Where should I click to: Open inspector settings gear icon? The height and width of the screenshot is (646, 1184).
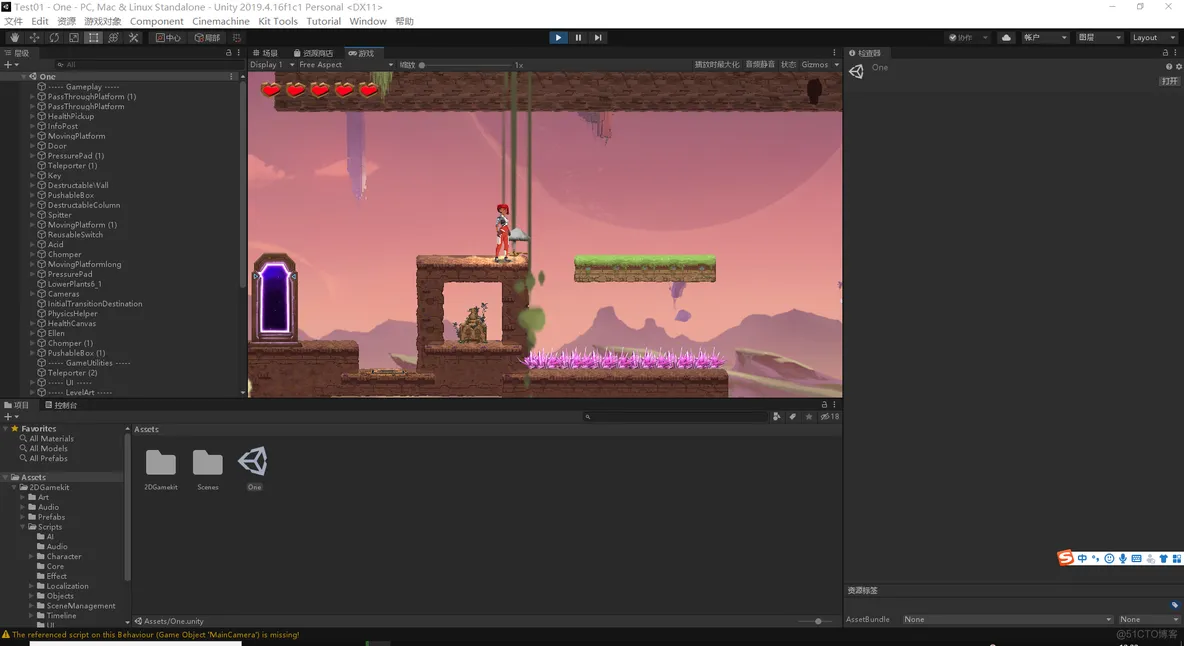(x=1179, y=67)
